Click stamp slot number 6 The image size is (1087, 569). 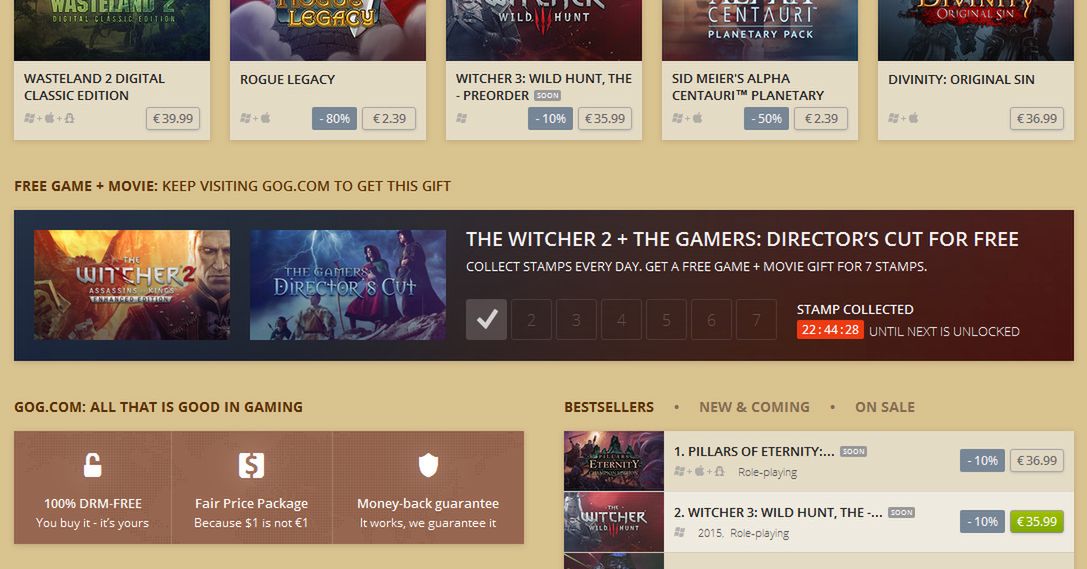click(x=711, y=319)
